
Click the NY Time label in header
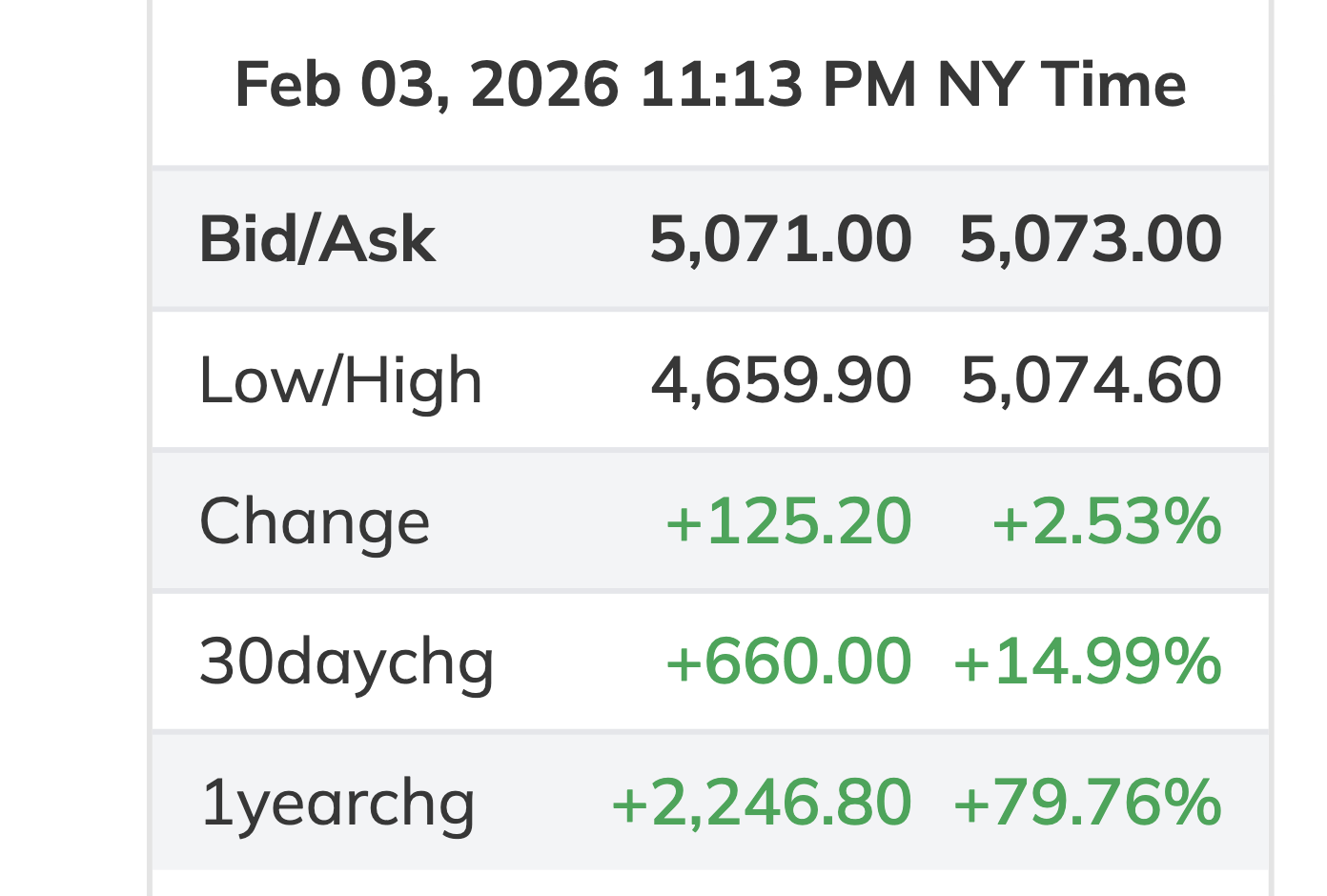1061,85
